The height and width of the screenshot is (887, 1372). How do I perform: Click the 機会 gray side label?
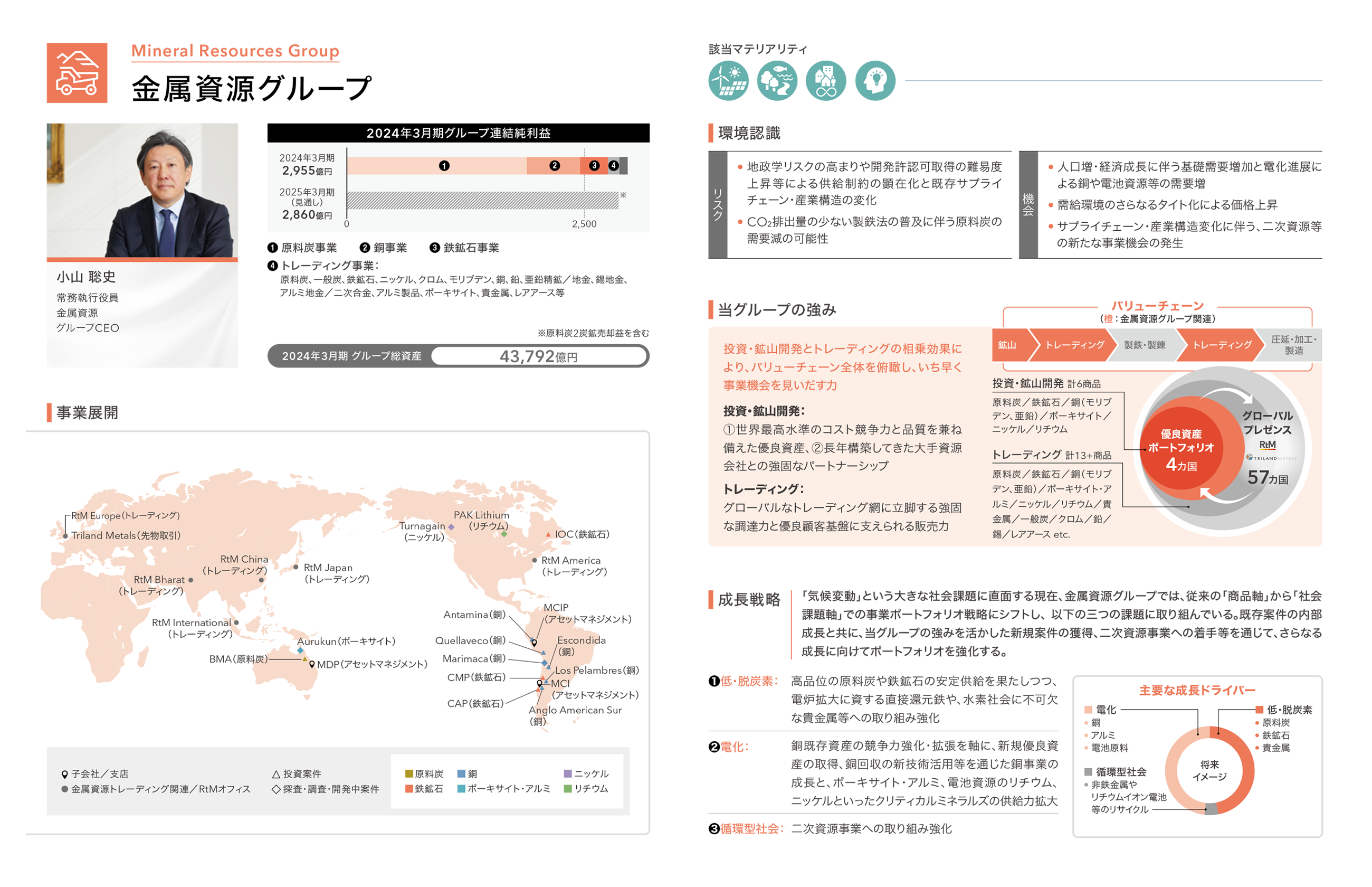(1028, 204)
